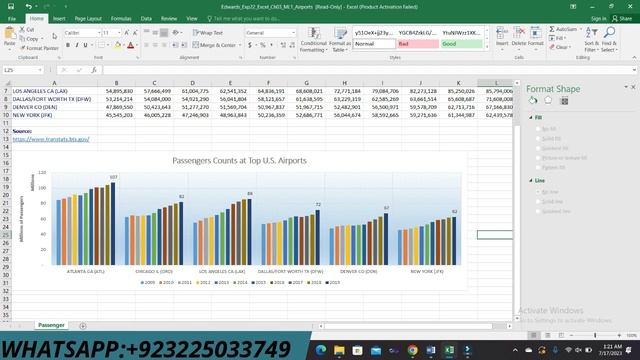Expand the cell styles gallery
Viewport: 640px width, 360px height.
pos(487,47)
